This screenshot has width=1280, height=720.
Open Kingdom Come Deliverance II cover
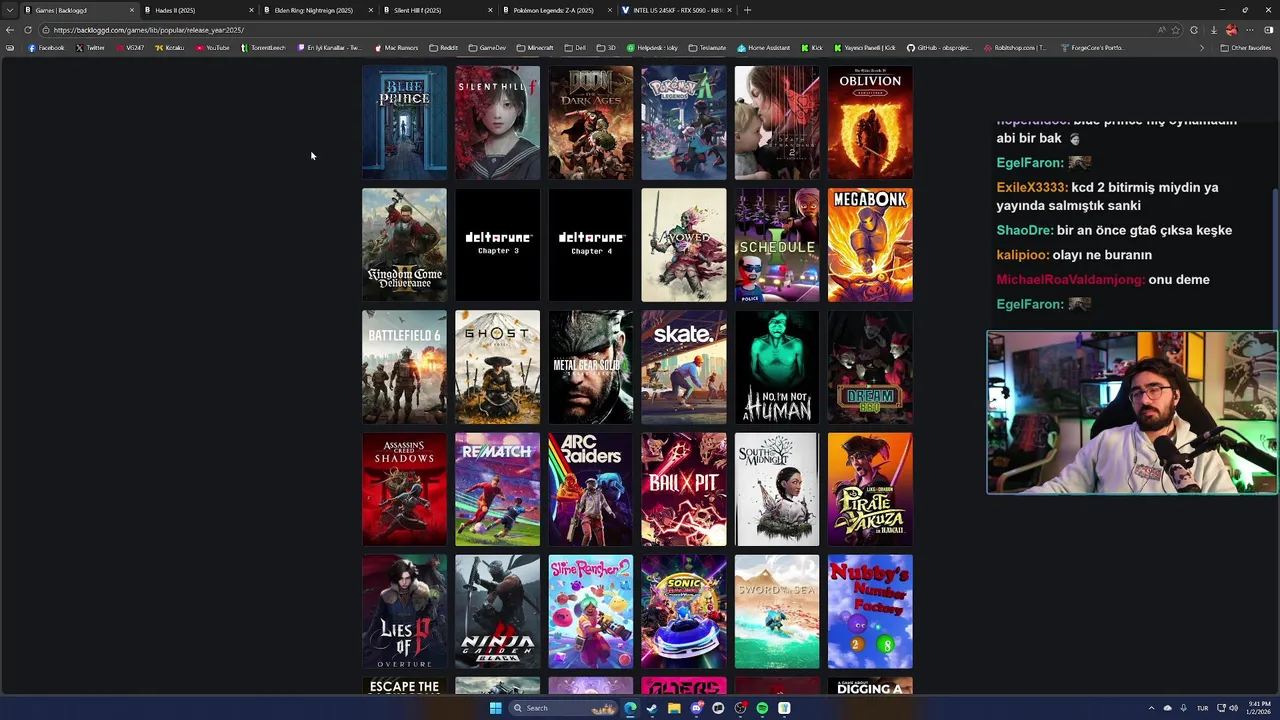tap(404, 245)
